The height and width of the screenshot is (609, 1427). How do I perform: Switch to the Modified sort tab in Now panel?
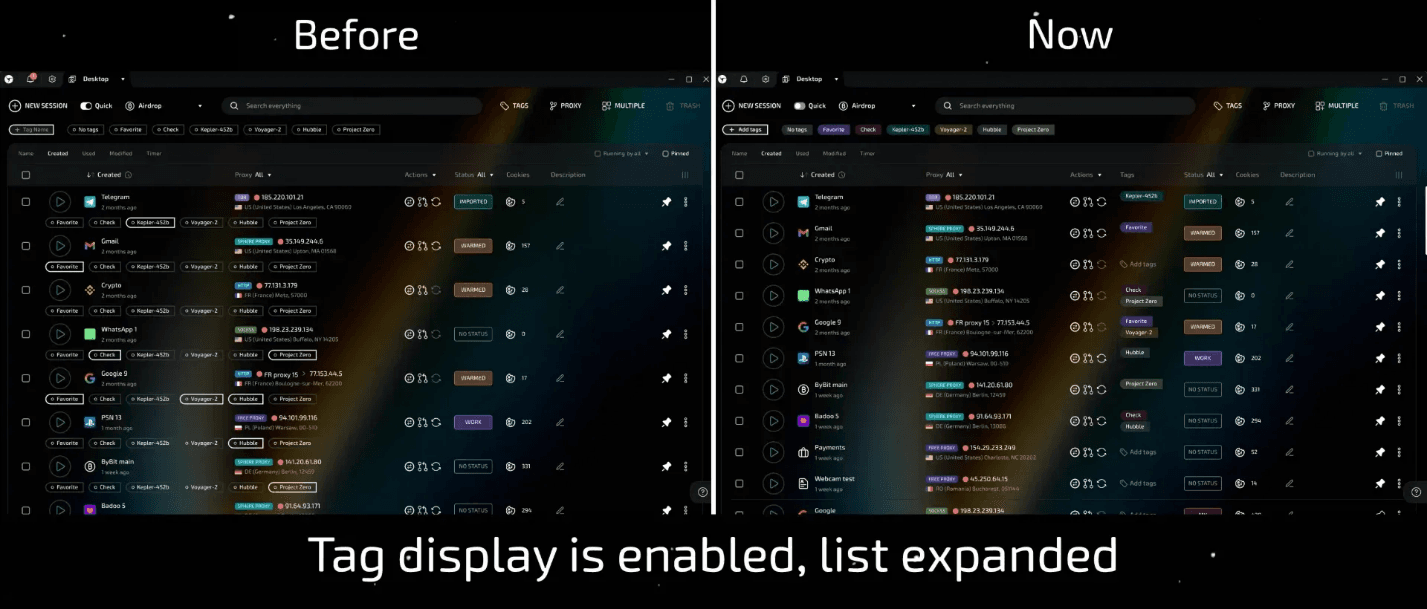pos(833,154)
